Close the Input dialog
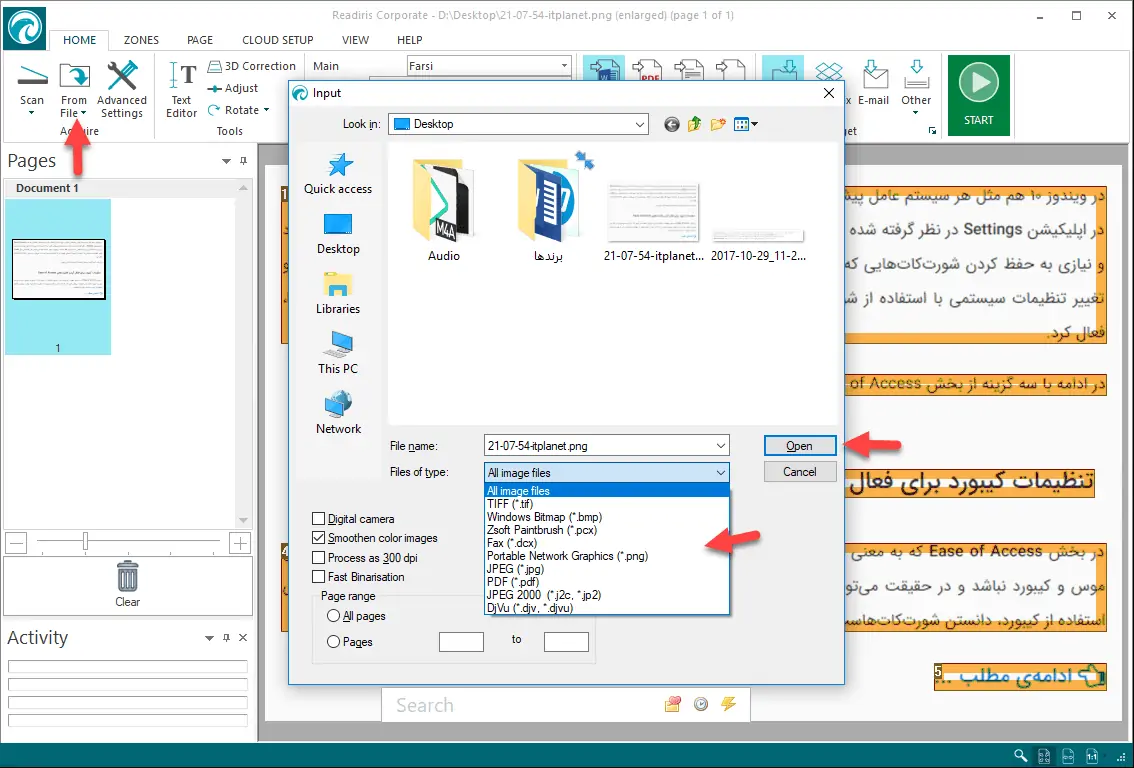The image size is (1134, 768). [829, 93]
